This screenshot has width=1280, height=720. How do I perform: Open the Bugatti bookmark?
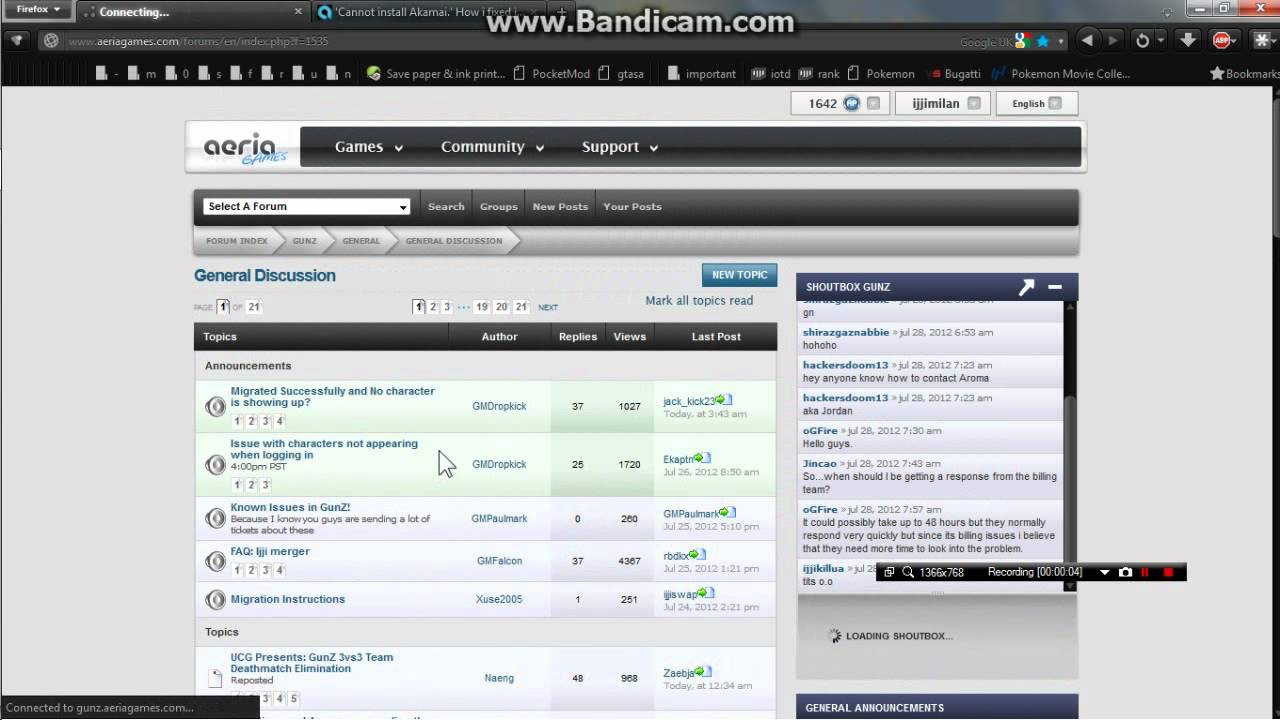pyautogui.click(x=955, y=73)
